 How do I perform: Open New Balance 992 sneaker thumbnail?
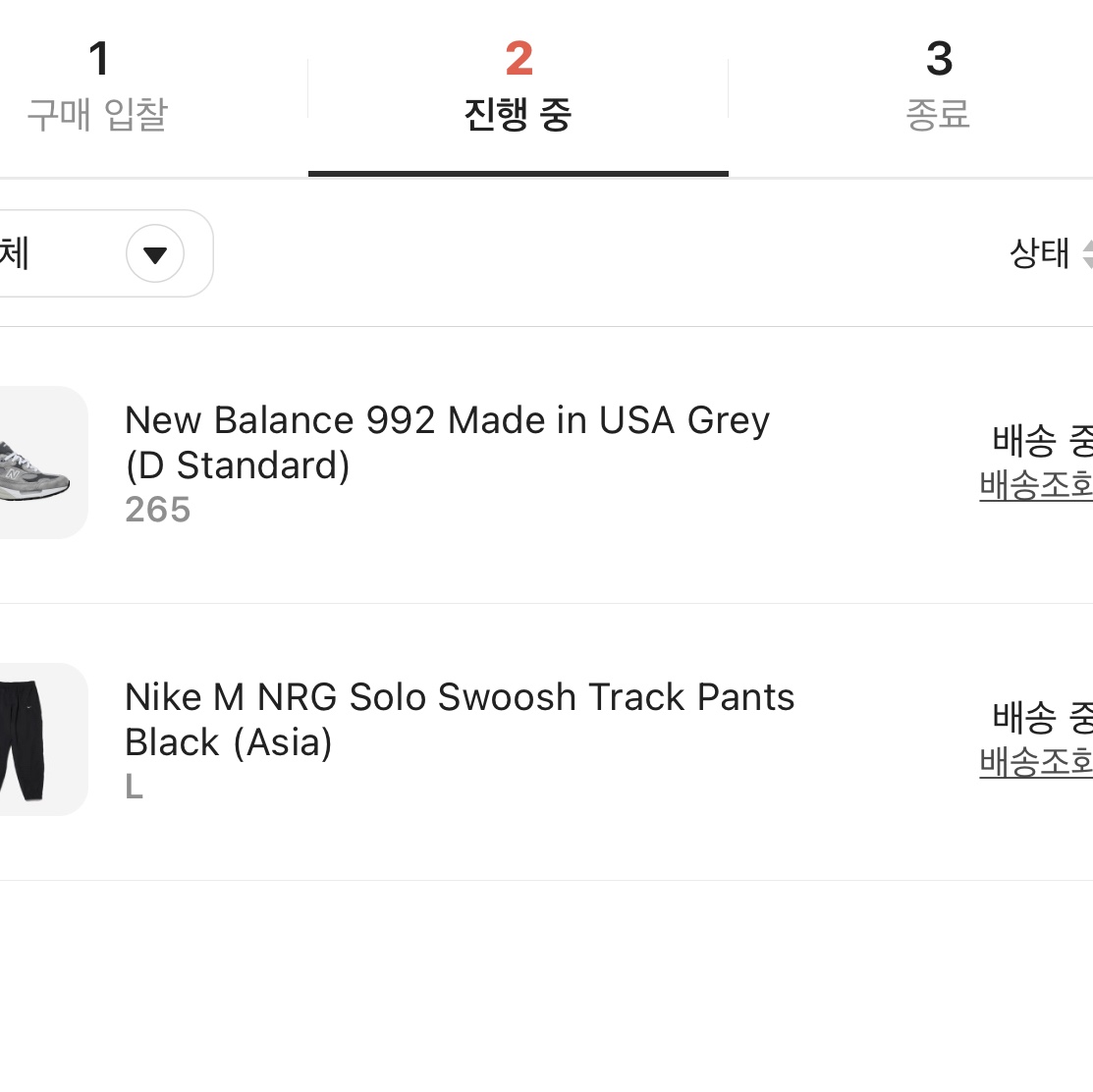tap(43, 462)
